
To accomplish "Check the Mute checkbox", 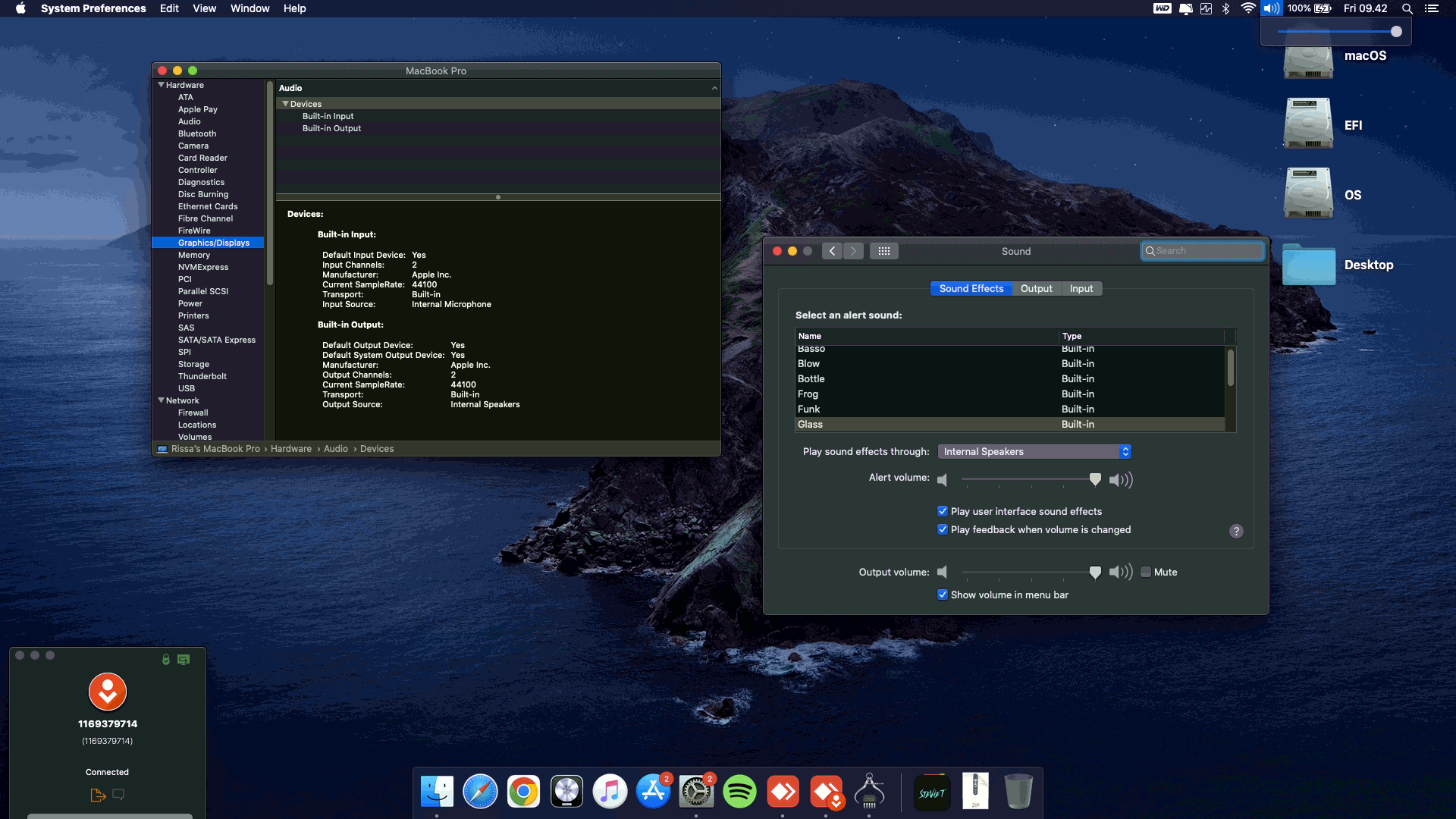I will [x=1146, y=572].
